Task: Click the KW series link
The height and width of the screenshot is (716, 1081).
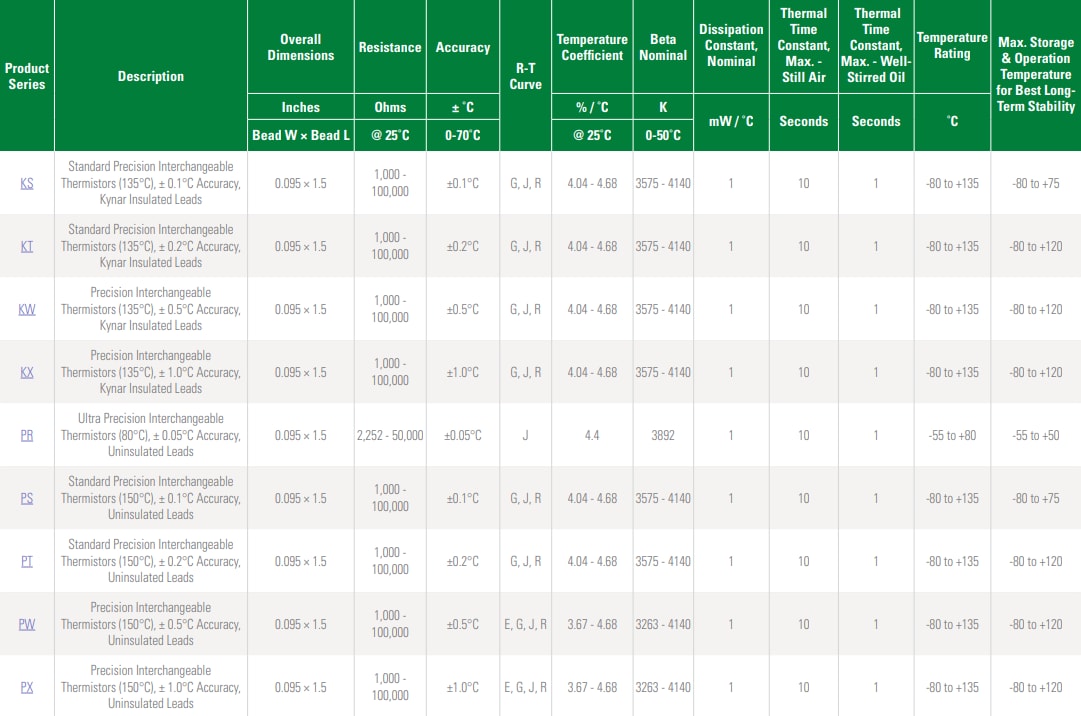Action: coord(27,309)
